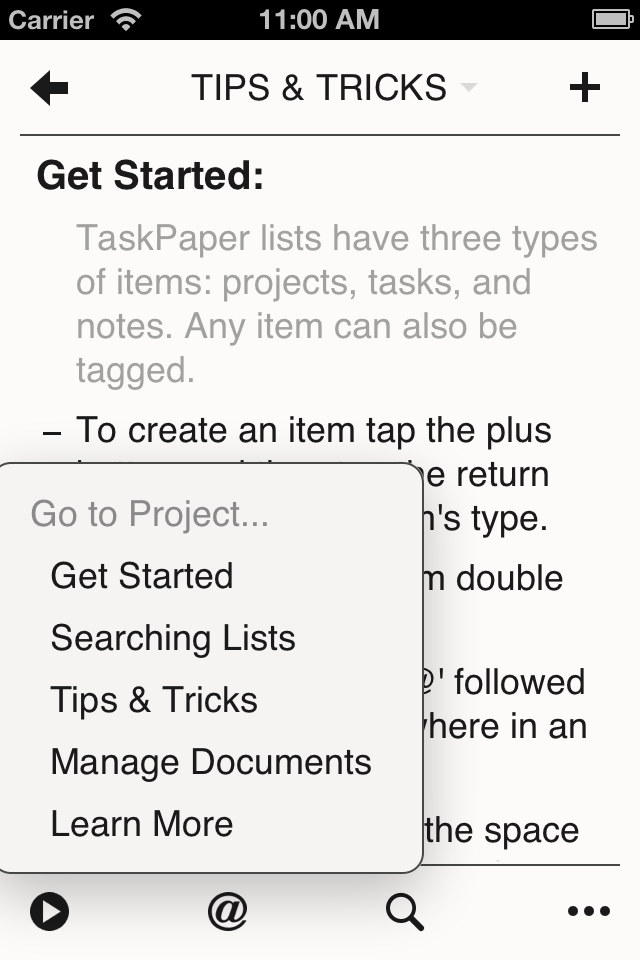This screenshot has width=640, height=960.
Task: Tap the go-to-project arrow icon
Action: coord(49,912)
